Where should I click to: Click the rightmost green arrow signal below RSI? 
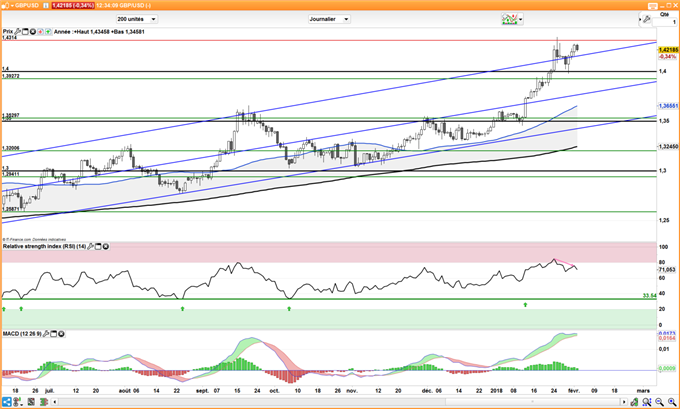[525, 305]
